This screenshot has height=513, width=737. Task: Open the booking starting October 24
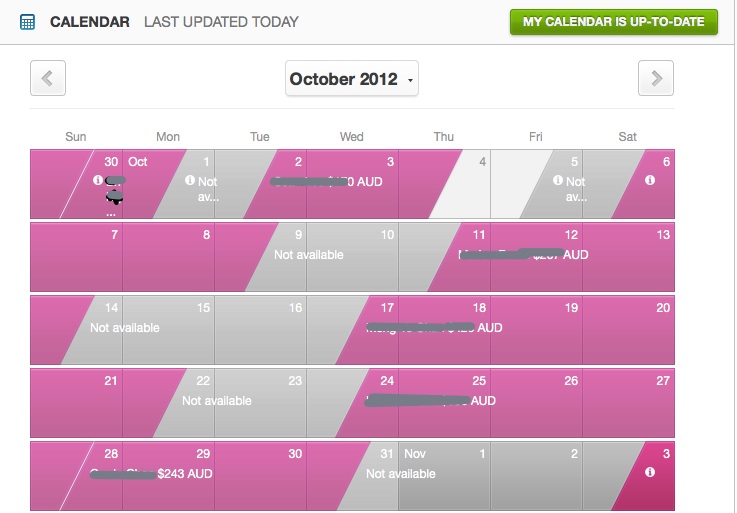430,401
